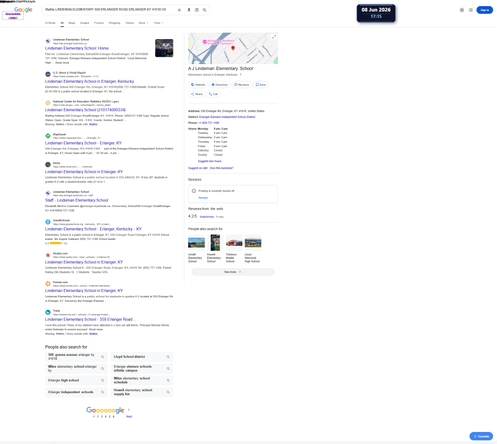Click the Google logo at top left

(23, 10)
